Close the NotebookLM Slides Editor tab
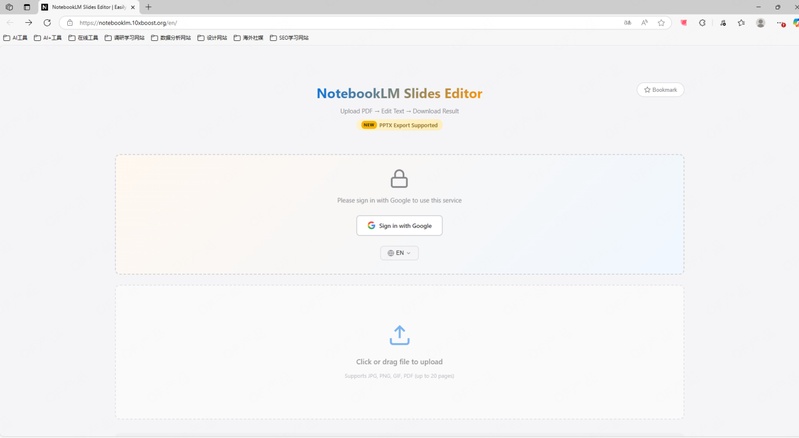 133,7
